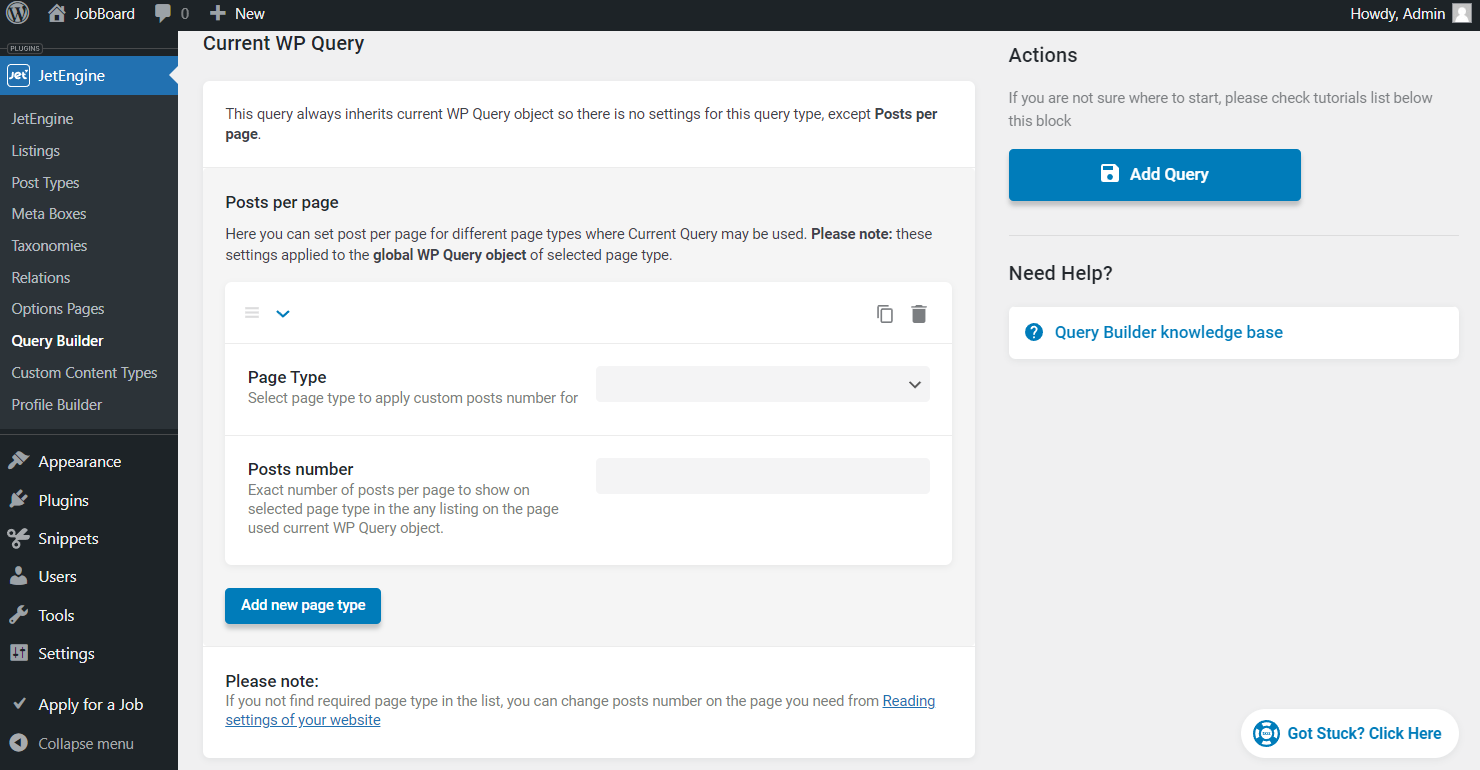Focus the Posts number input field
The height and width of the screenshot is (770, 1480).
pyautogui.click(x=763, y=476)
